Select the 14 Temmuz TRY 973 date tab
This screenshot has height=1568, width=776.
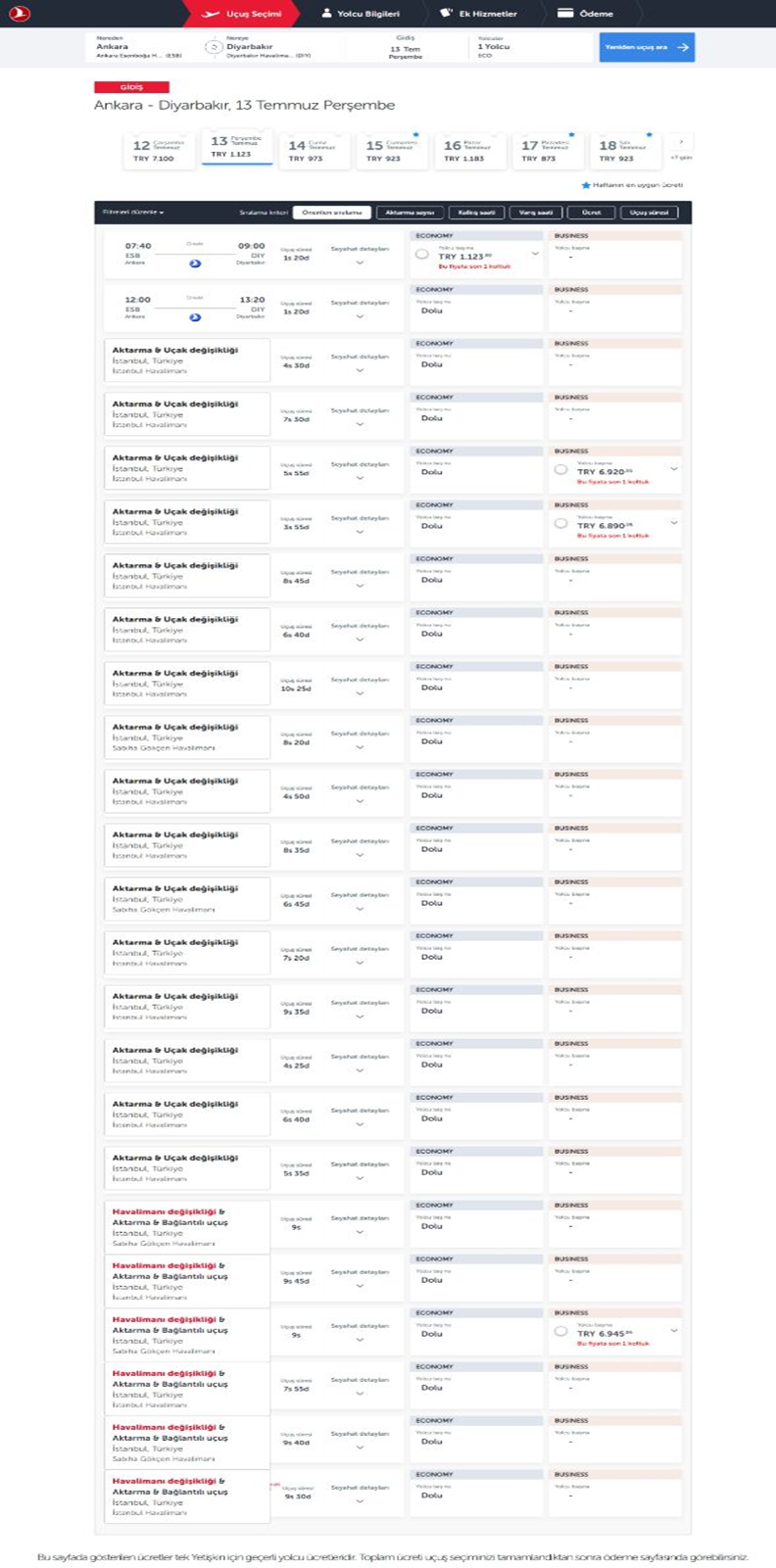(313, 151)
